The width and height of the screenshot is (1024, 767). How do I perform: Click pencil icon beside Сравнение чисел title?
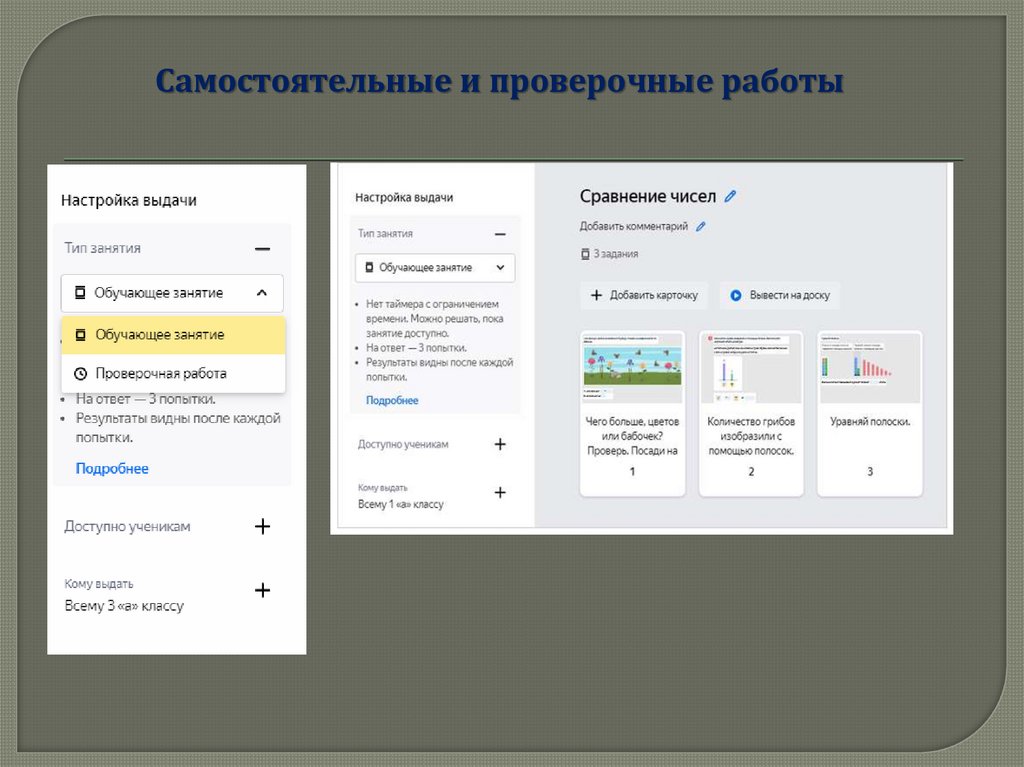pyautogui.click(x=730, y=196)
